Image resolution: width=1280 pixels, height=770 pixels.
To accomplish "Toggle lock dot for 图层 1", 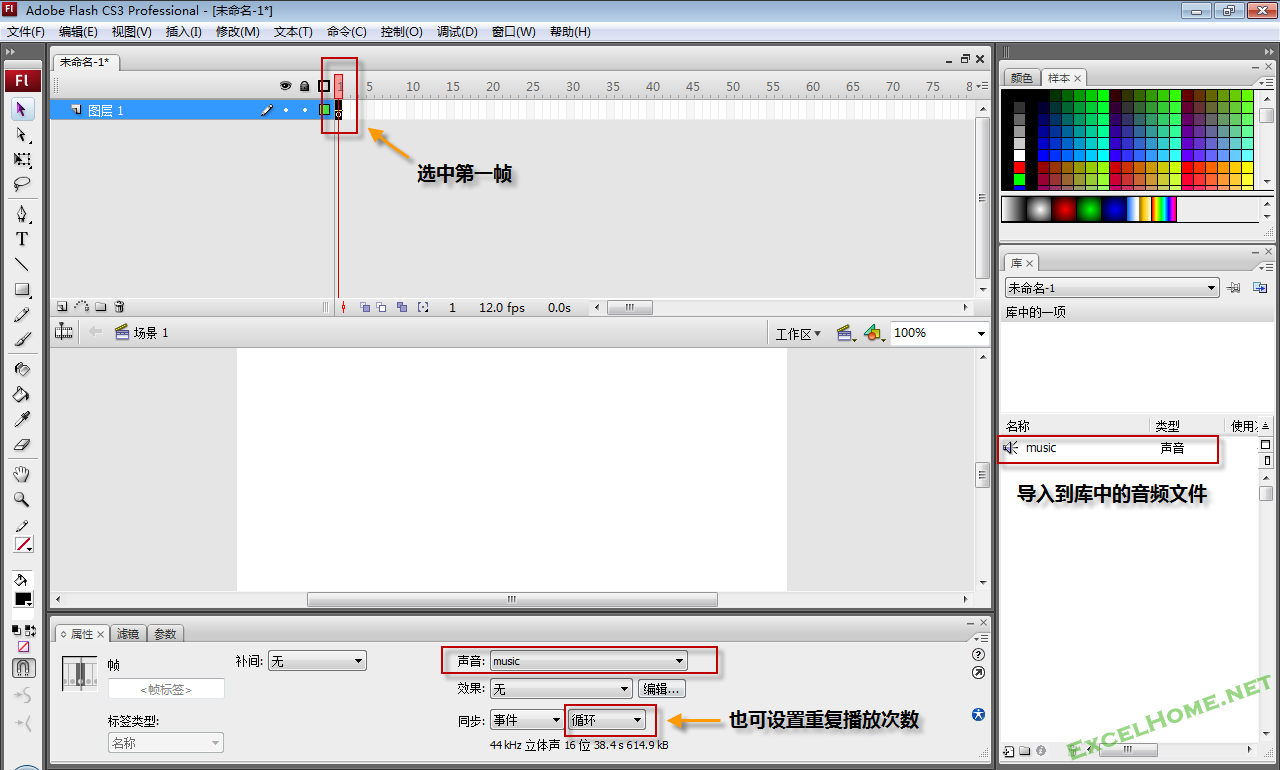I will click(305, 110).
